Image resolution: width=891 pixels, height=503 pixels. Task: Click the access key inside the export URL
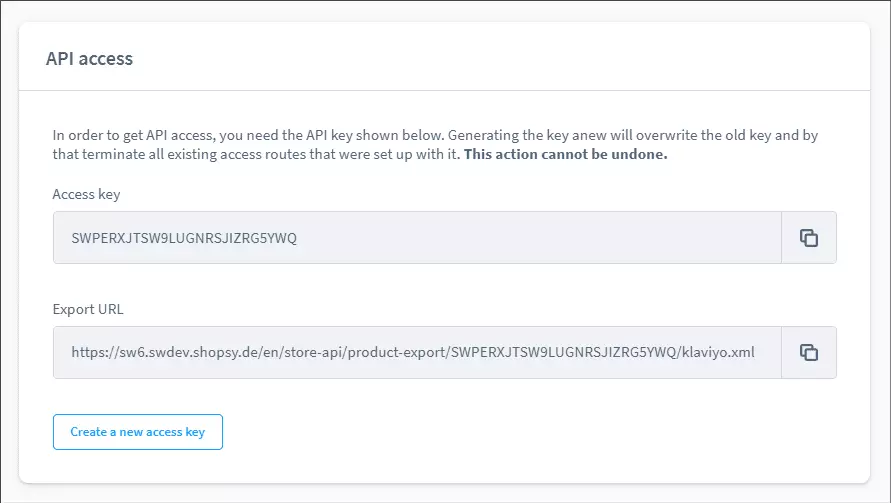[x=563, y=352]
